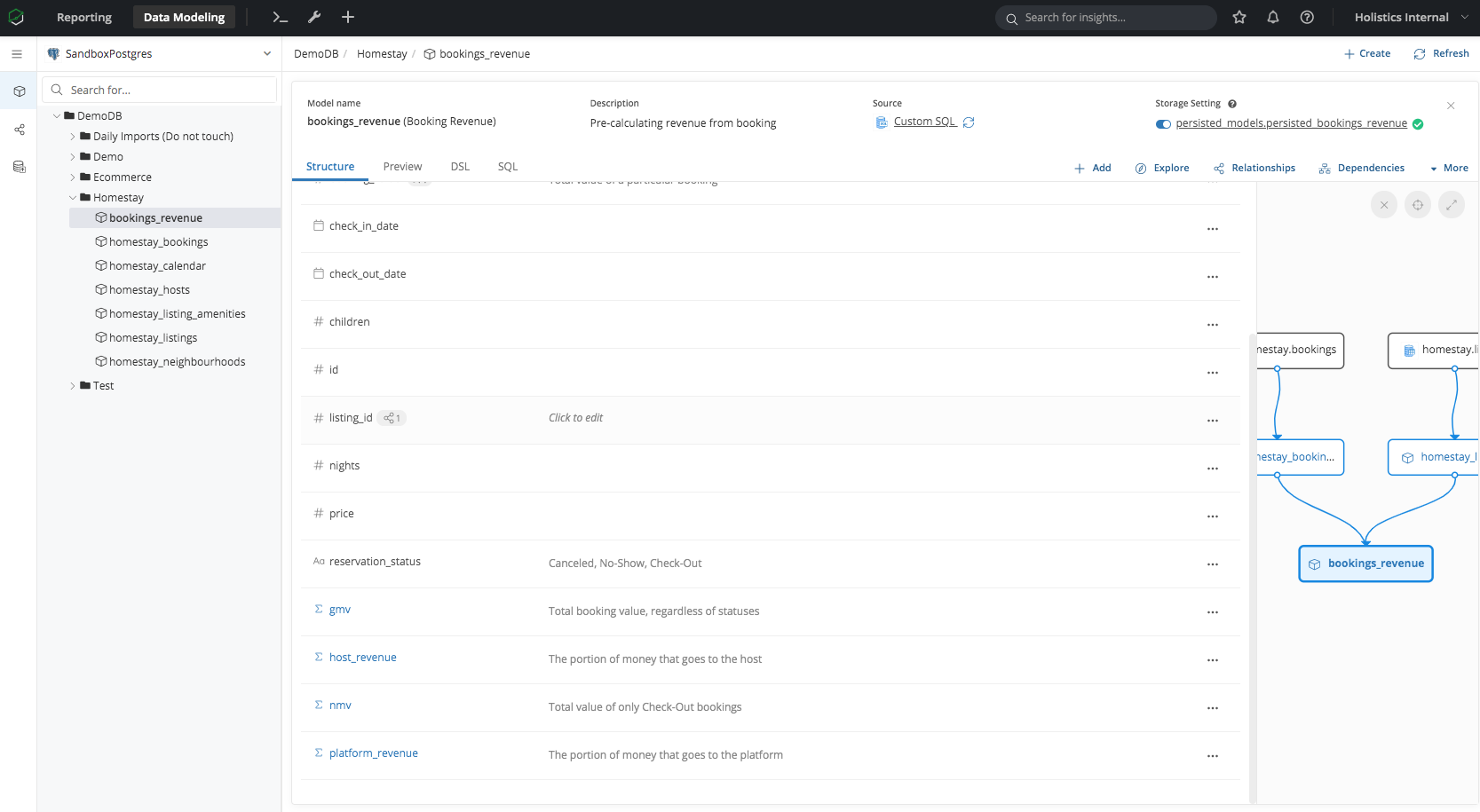
Task: Open the data sources icon in left sidebar
Action: click(x=19, y=167)
